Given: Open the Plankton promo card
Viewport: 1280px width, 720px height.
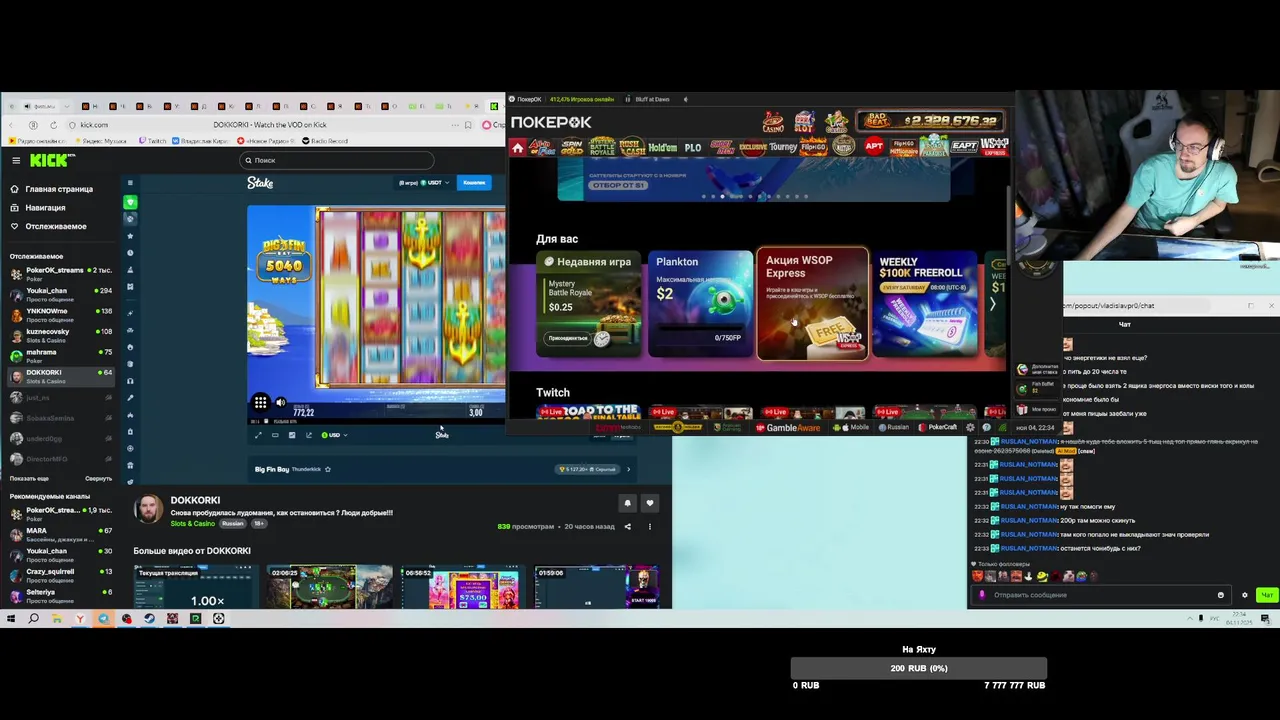Looking at the screenshot, I should 700,303.
